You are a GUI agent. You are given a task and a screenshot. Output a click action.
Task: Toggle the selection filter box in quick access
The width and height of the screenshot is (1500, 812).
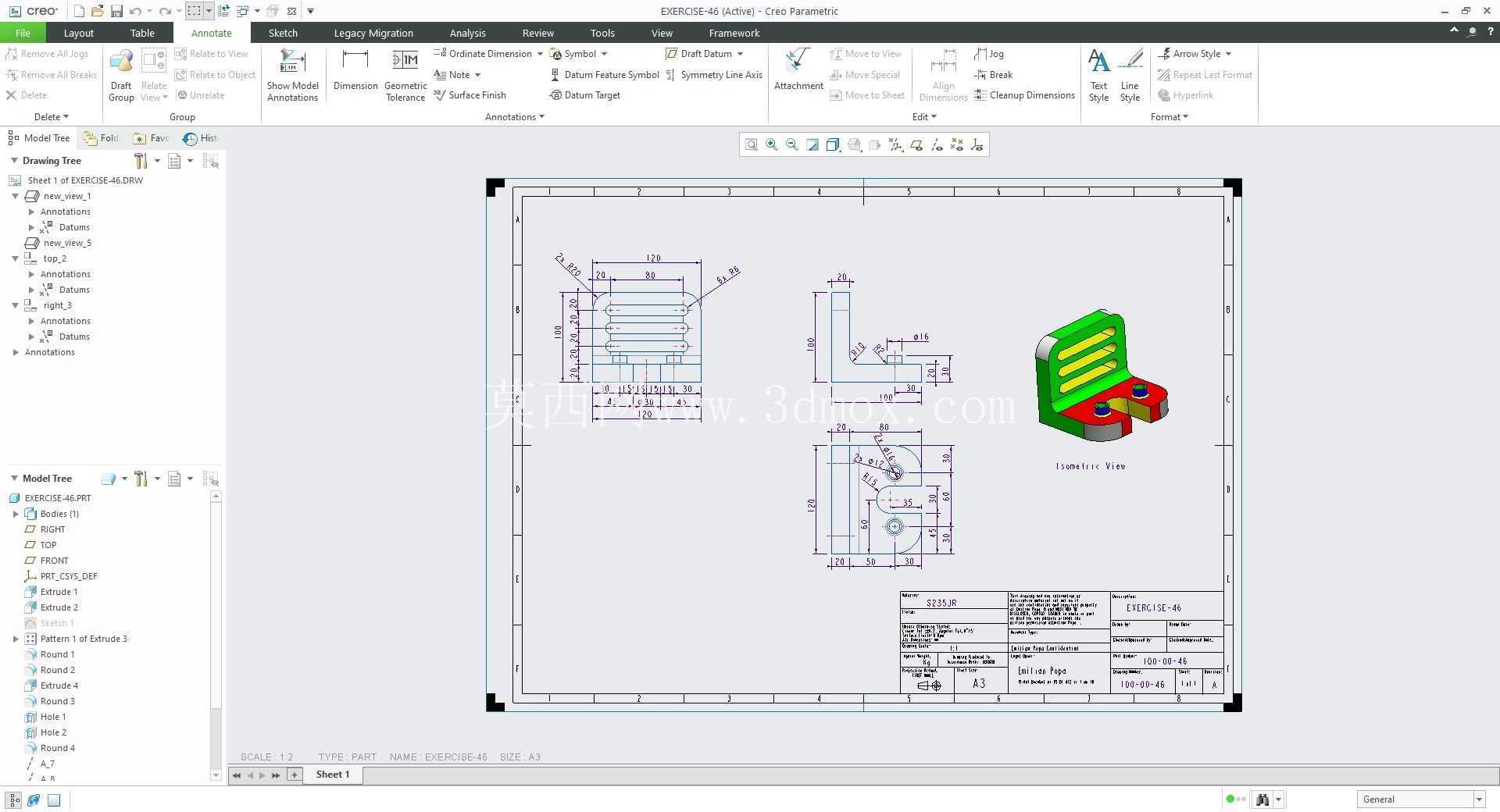(194, 11)
